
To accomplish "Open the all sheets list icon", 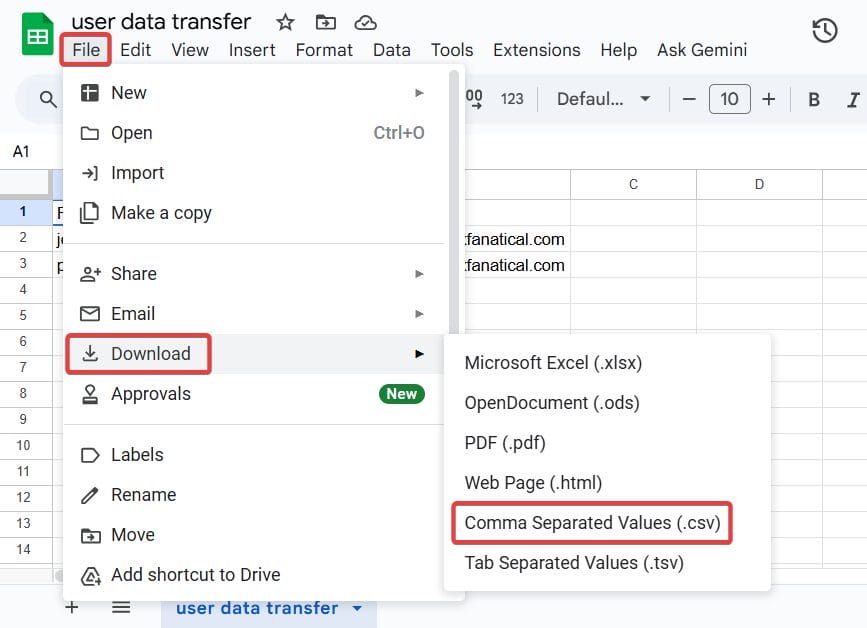I will point(121,607).
